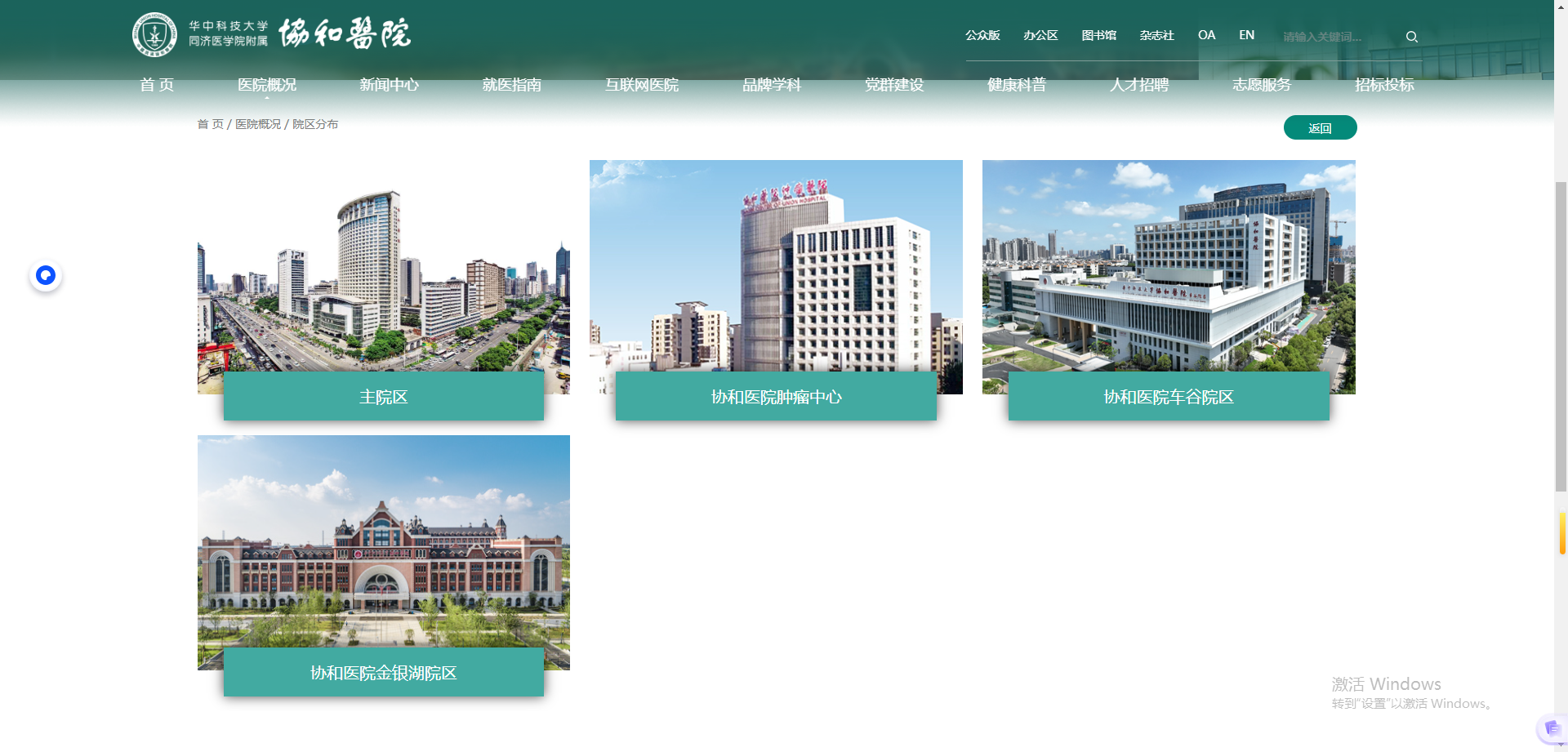This screenshot has height=752, width=1568.
Task: Click the orange side handle near scrollbar
Action: pos(1562,533)
